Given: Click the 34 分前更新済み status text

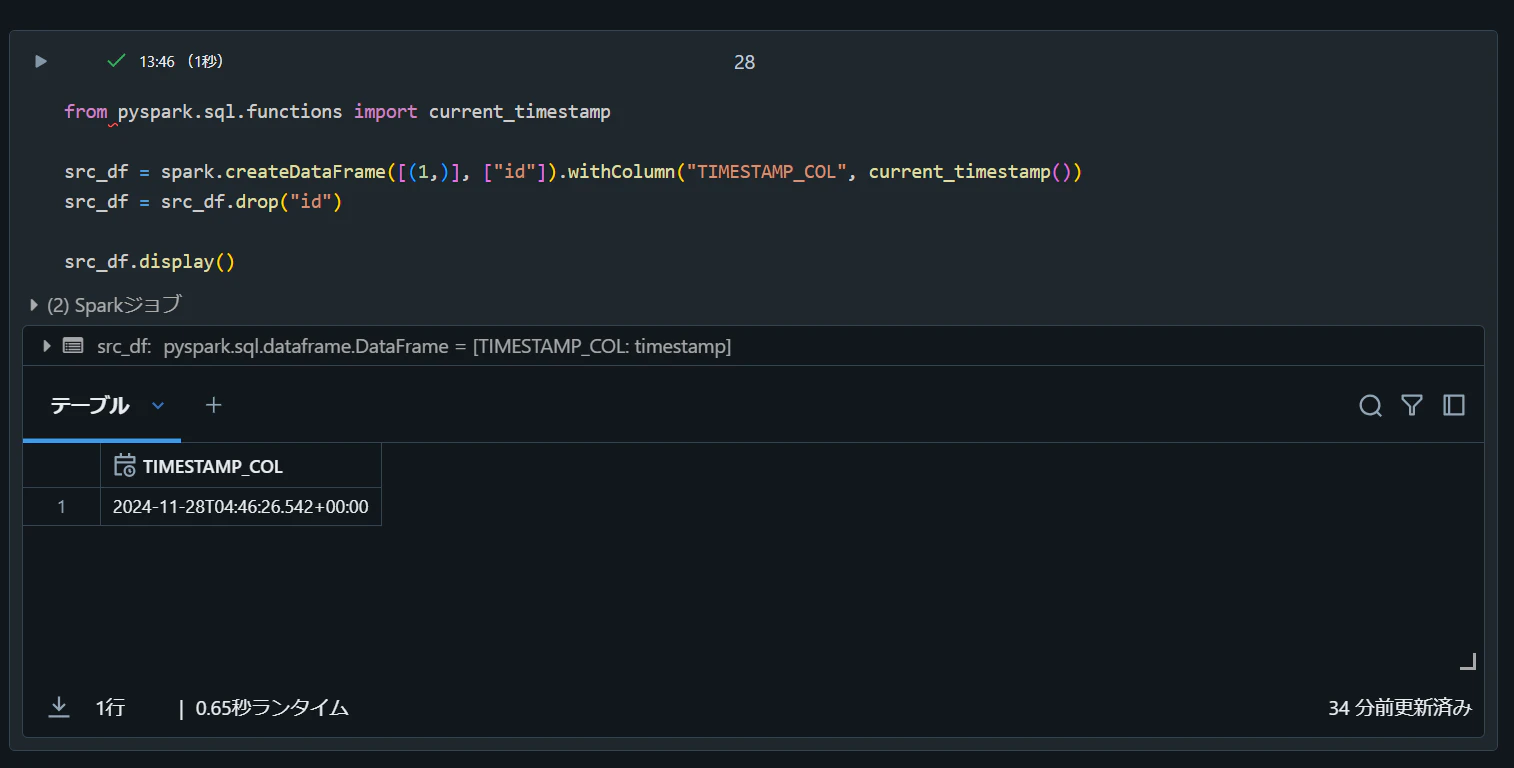Looking at the screenshot, I should coord(1400,708).
